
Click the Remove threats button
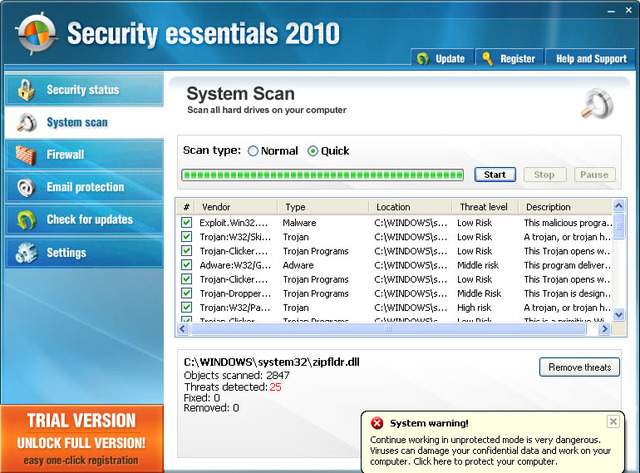coord(579,367)
